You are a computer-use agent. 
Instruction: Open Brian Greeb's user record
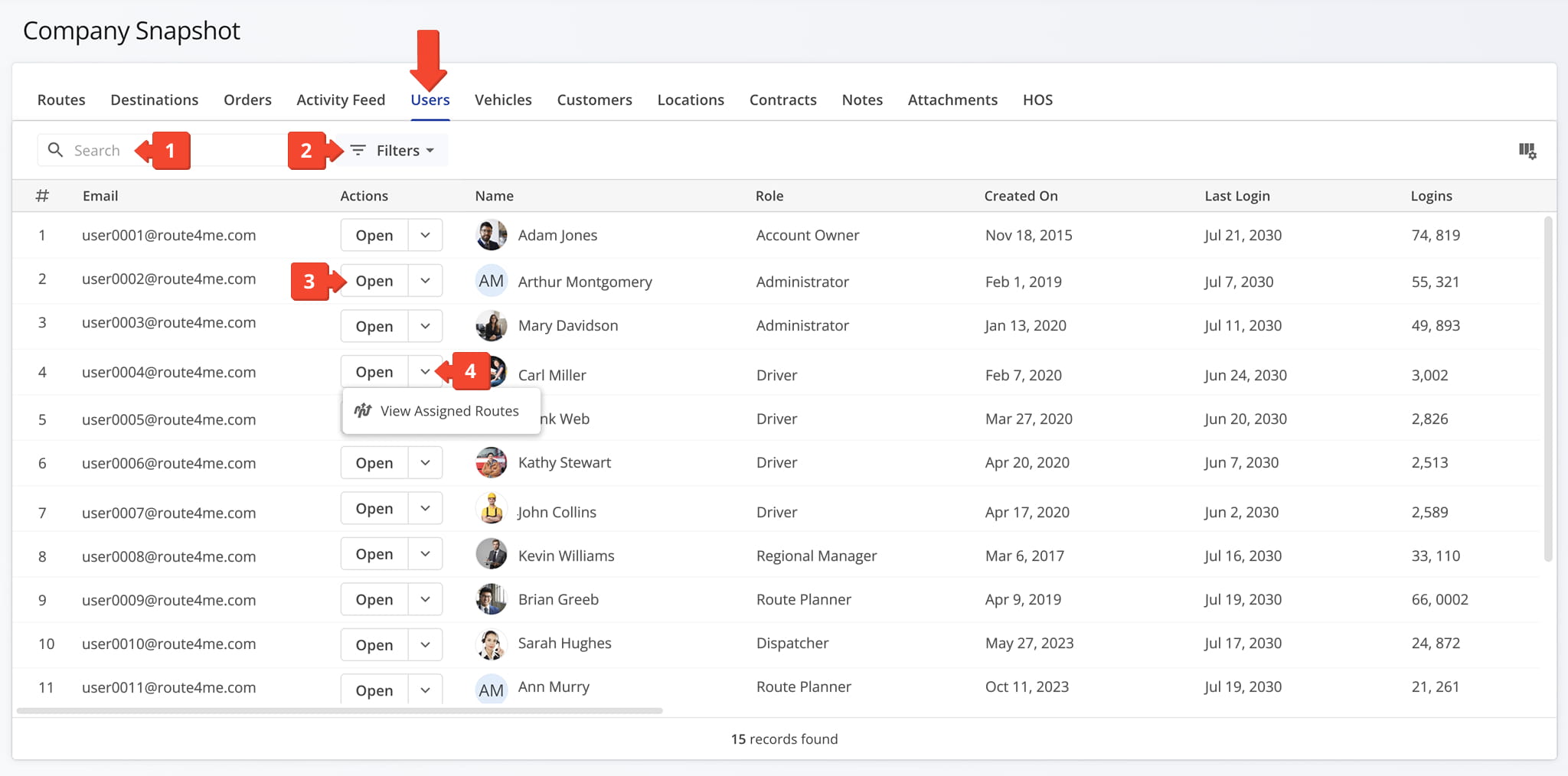[374, 599]
